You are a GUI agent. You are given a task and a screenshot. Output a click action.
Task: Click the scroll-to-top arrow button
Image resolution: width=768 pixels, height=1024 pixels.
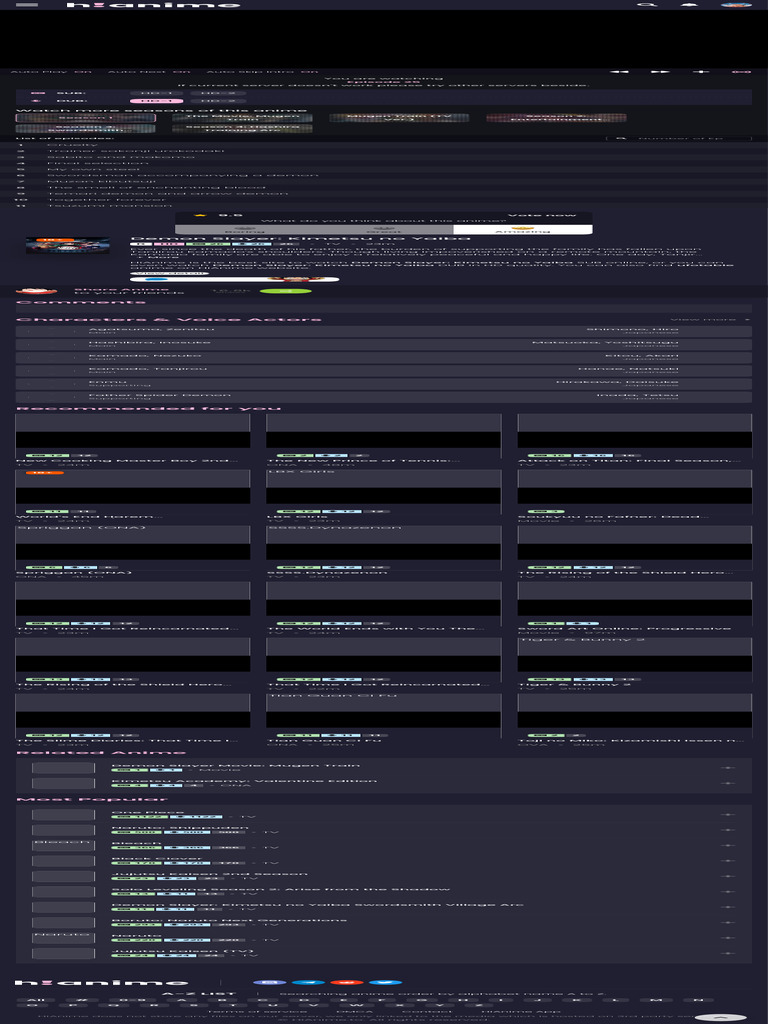[720, 1017]
